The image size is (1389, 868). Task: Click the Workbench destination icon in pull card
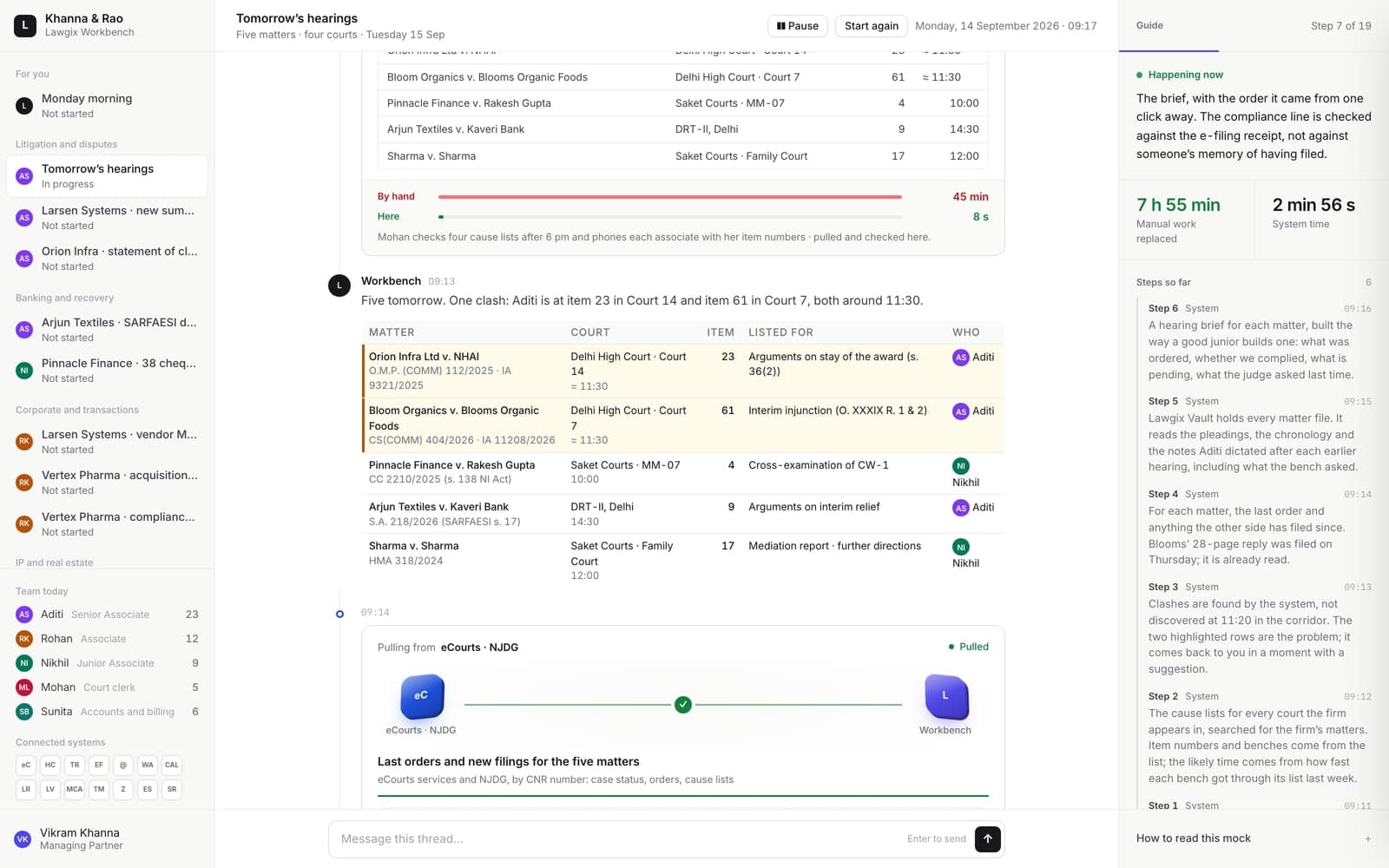(x=945, y=696)
